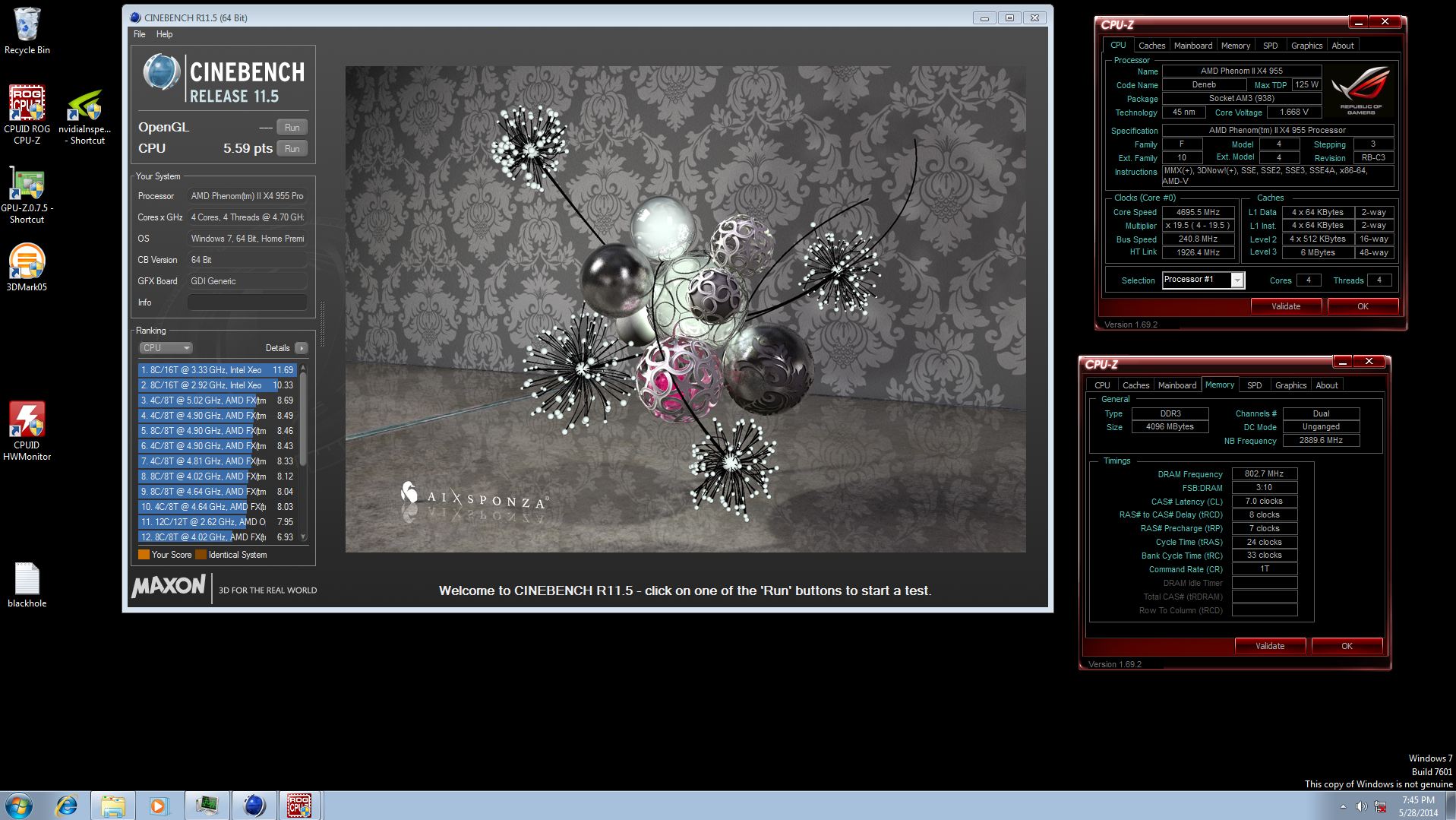Image resolution: width=1456 pixels, height=820 pixels.
Task: Open nvidiaInspector shortcut on desktop
Action: tap(84, 118)
